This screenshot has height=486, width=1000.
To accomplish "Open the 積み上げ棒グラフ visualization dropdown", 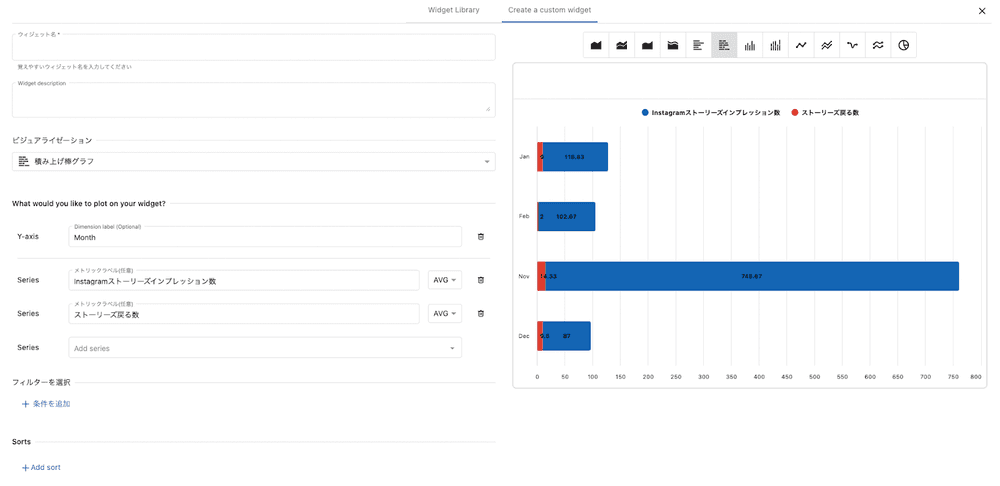I will (x=254, y=161).
